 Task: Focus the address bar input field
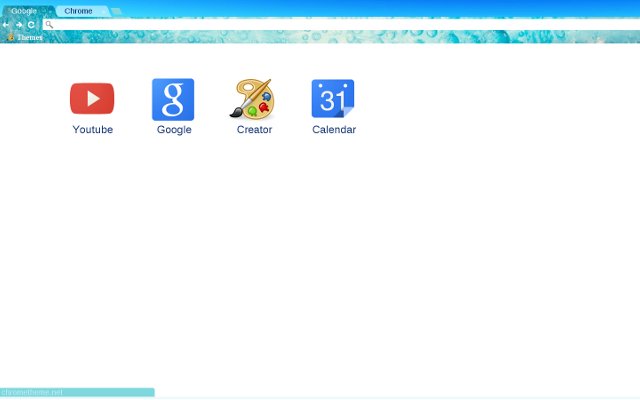(x=341, y=25)
